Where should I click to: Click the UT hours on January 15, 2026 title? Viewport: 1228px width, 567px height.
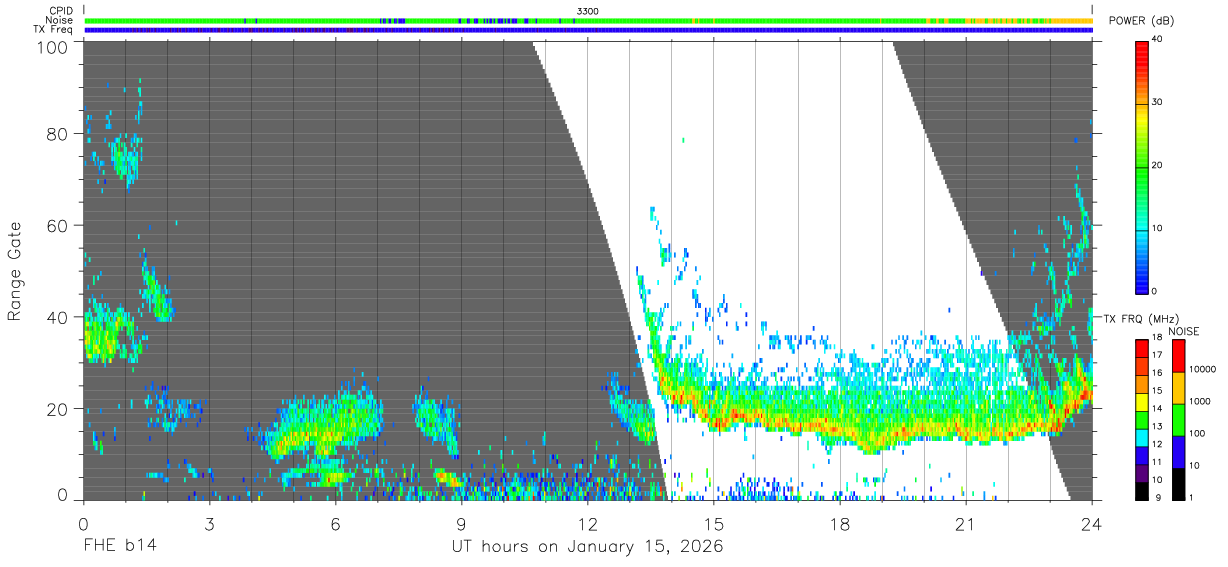pos(587,547)
